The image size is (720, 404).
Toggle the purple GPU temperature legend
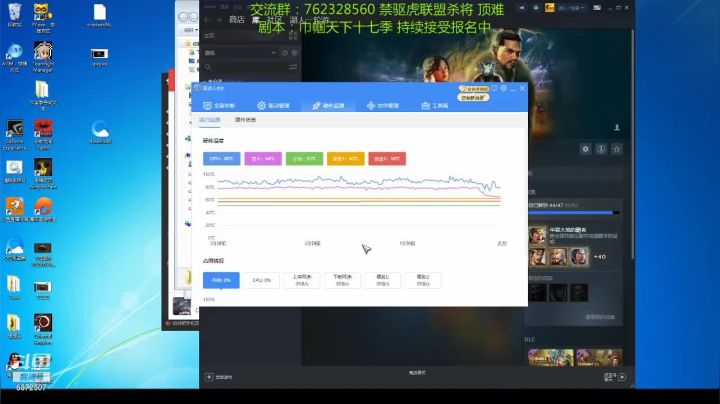(263, 159)
